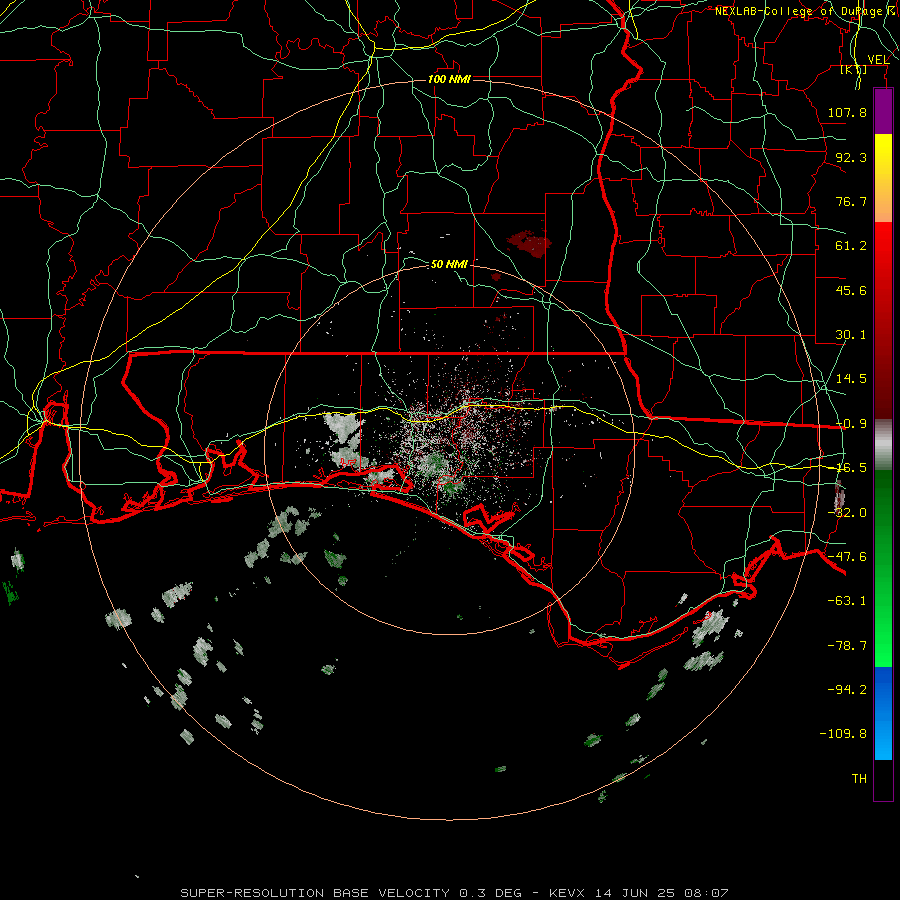Select the 14.5 velocity scale value
The height and width of the screenshot is (900, 900).
point(851,379)
